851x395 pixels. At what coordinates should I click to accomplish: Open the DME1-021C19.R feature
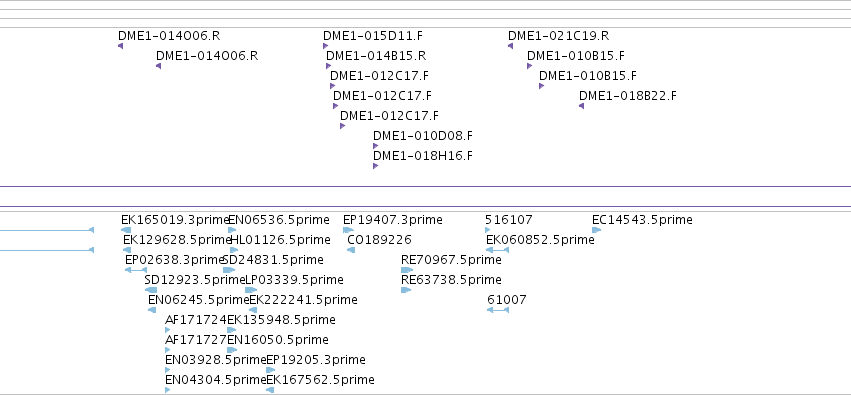558,36
